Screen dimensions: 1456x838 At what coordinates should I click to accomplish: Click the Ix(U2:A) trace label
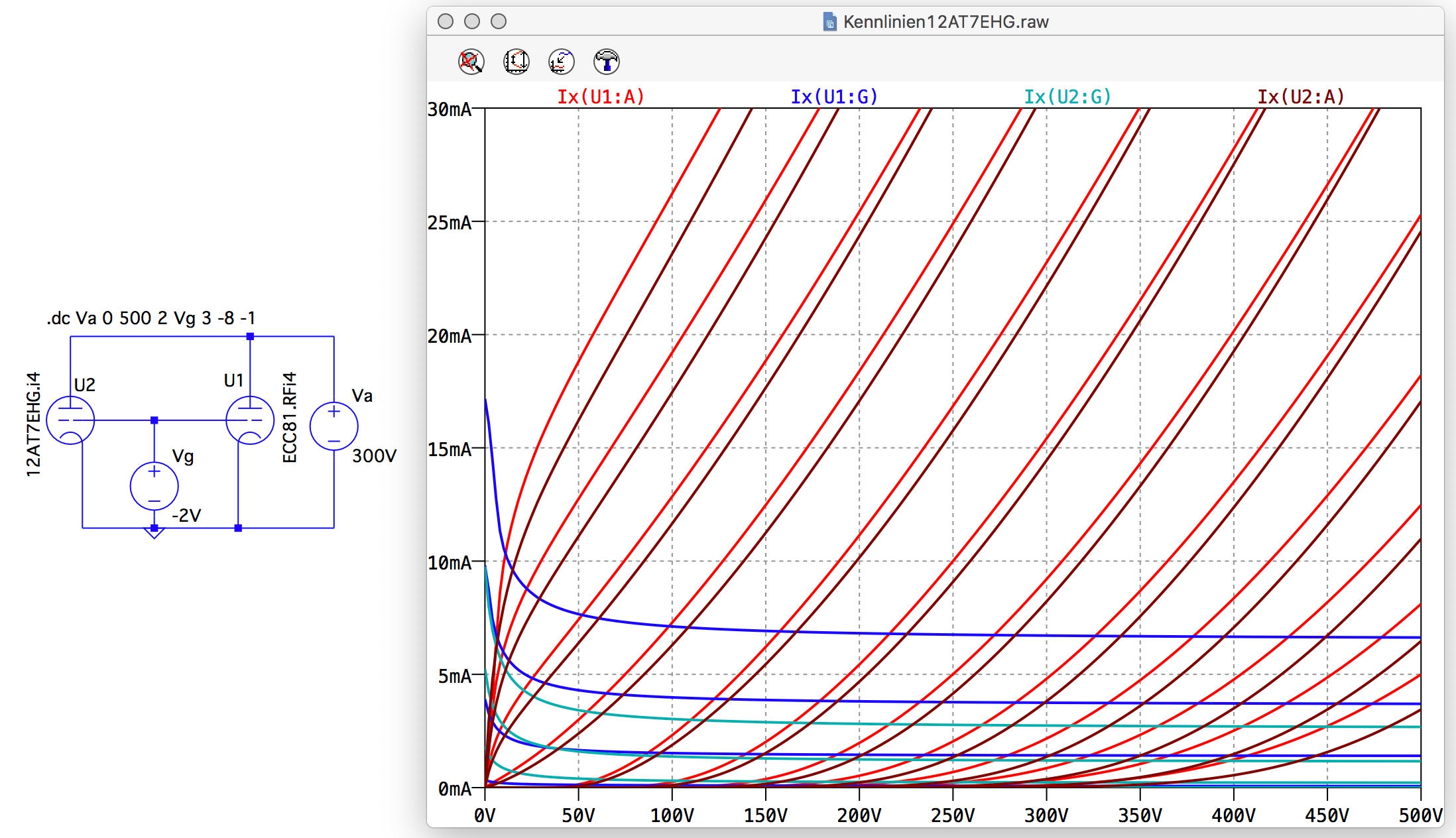coord(1301,97)
